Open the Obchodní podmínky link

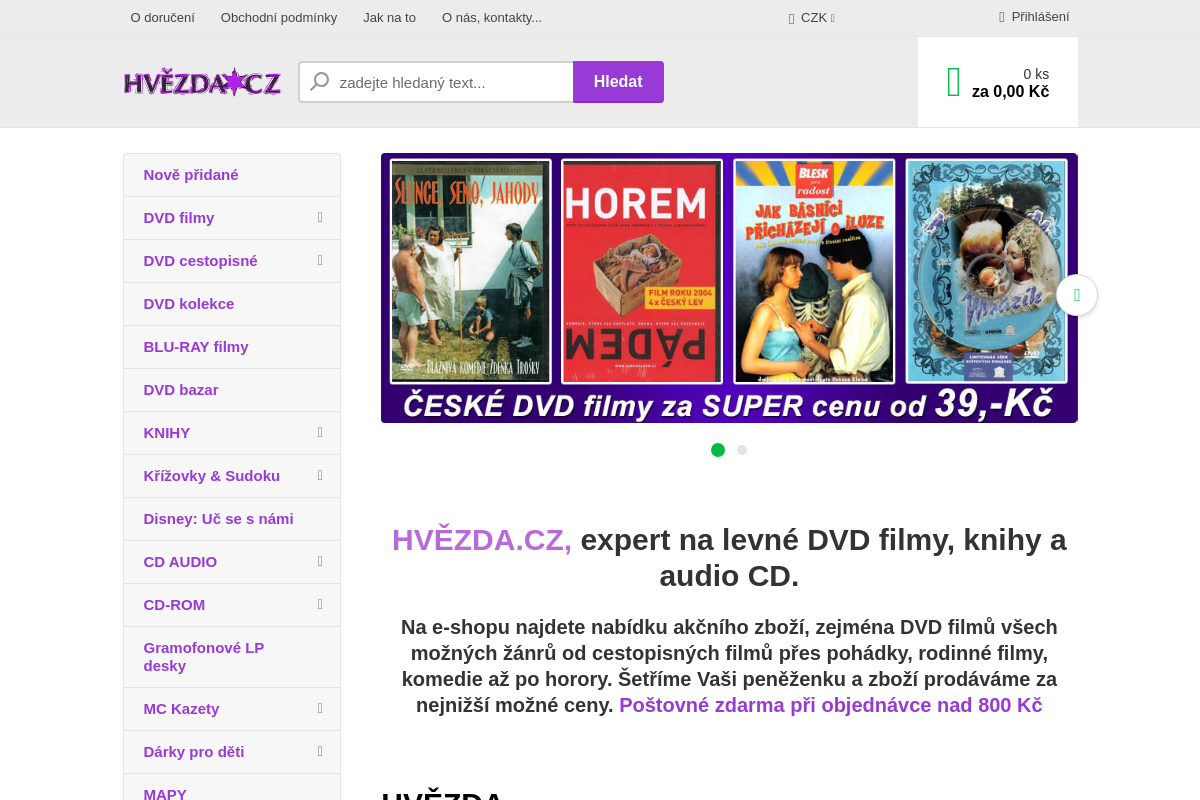(279, 18)
